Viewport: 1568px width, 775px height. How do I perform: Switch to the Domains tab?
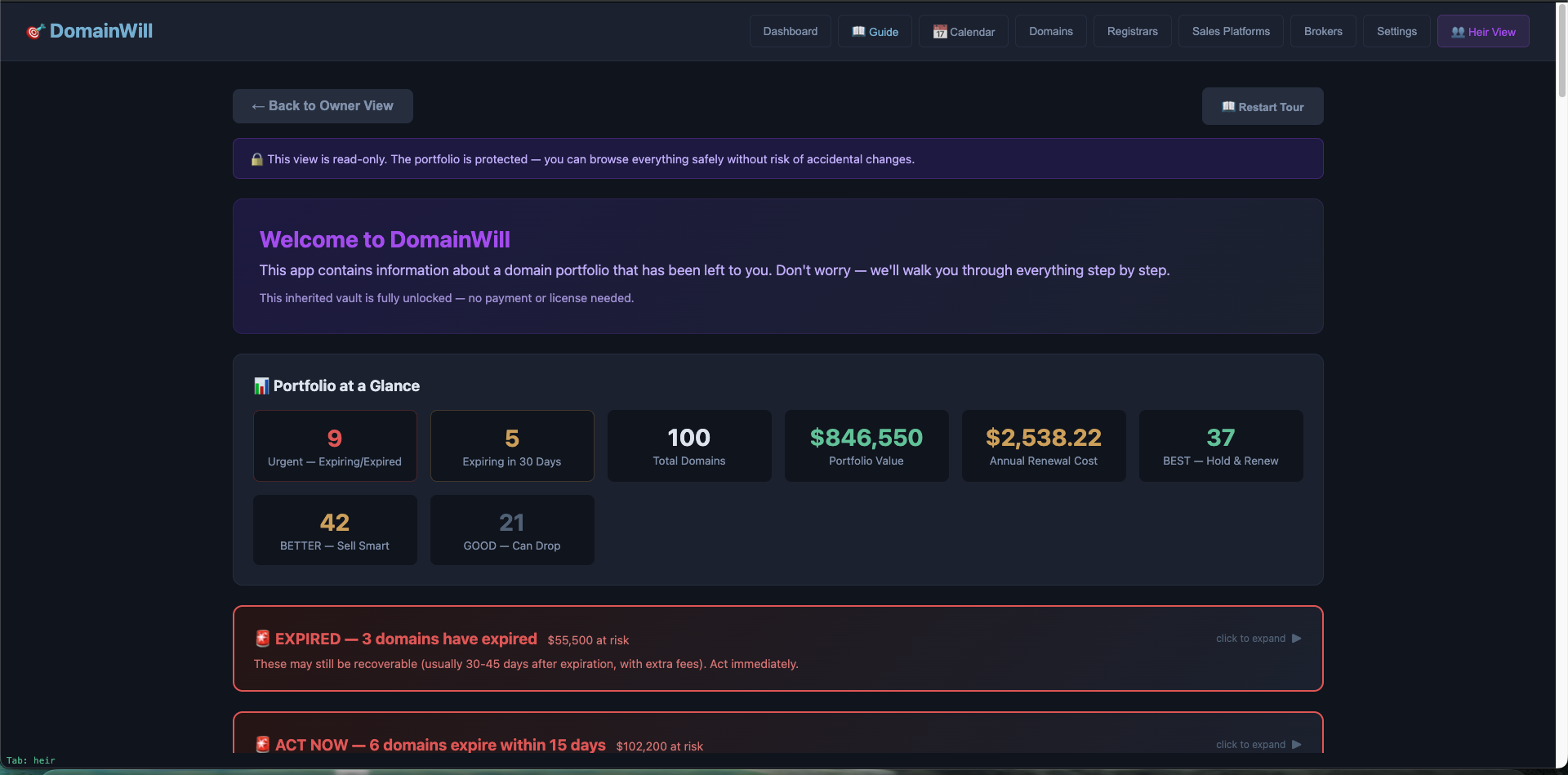[1050, 31]
